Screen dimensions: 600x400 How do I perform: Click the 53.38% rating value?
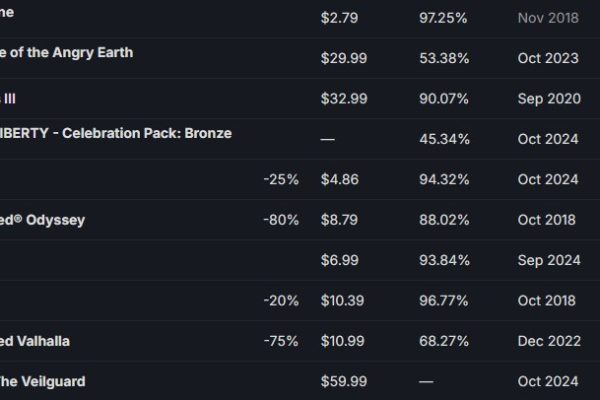pos(444,58)
